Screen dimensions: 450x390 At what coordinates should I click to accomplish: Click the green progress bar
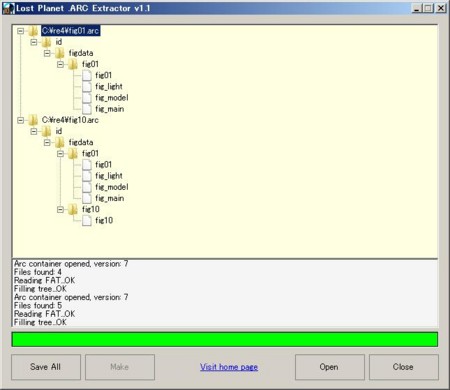225,339
